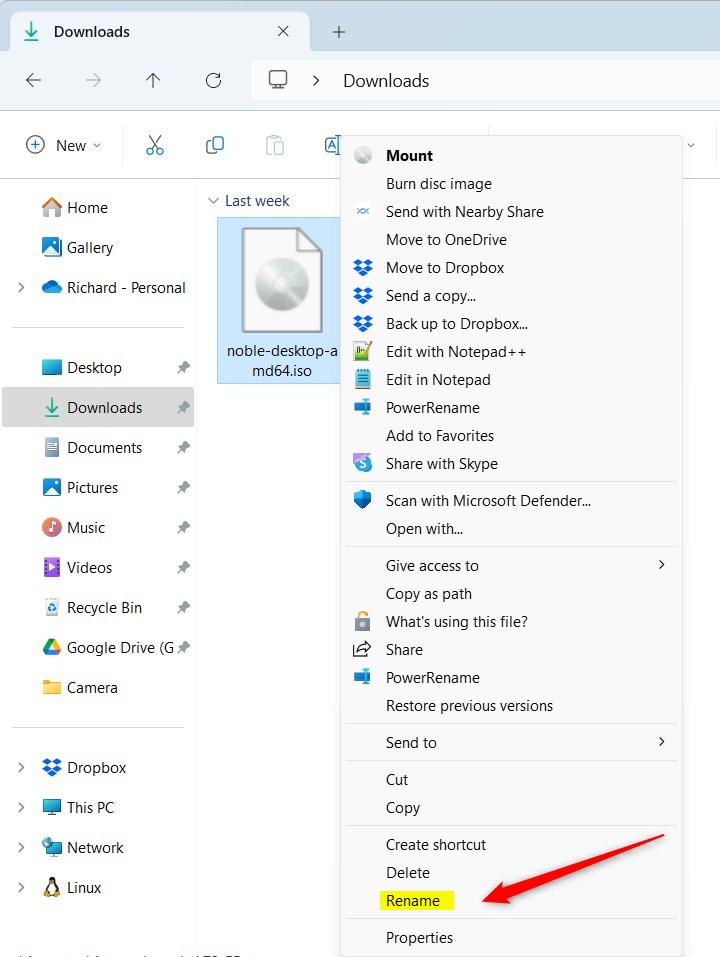Click Downloads in the address bar
The width and height of the screenshot is (720, 957).
click(x=386, y=81)
